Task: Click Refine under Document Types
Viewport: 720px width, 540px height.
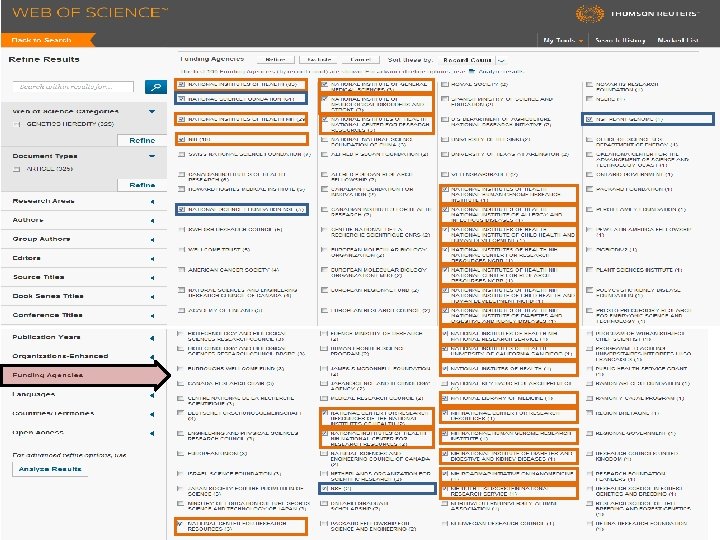Action: 142,185
